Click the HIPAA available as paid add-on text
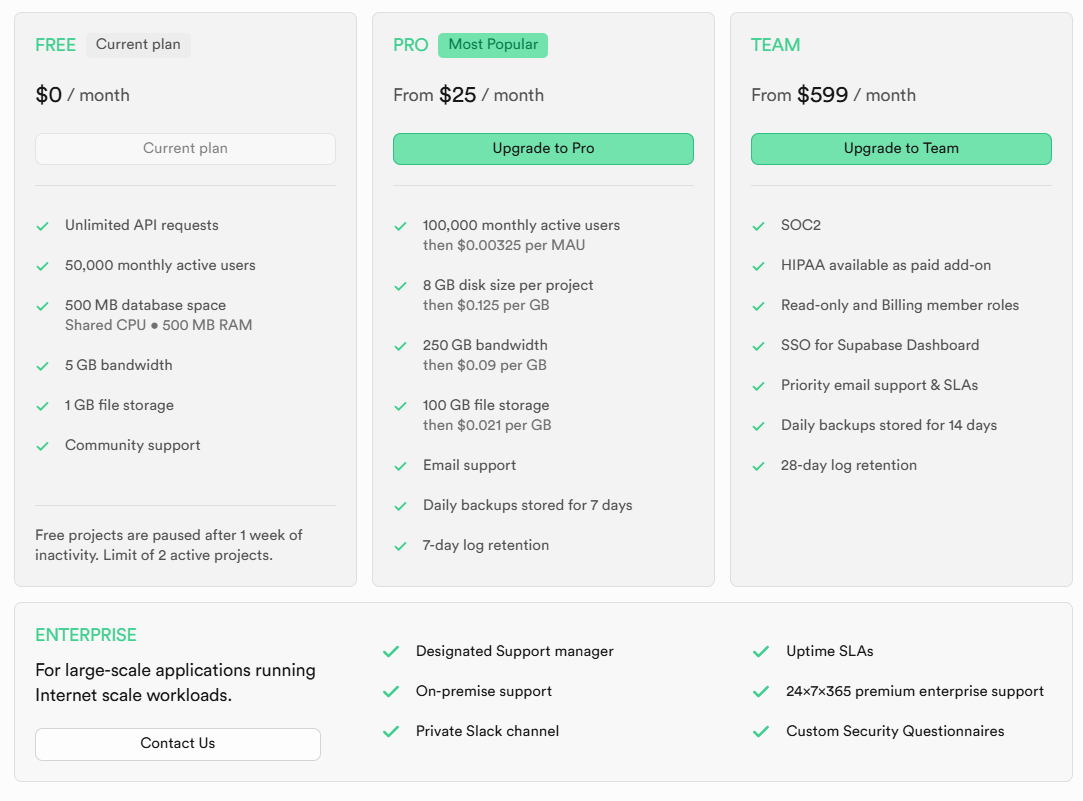 tap(886, 266)
